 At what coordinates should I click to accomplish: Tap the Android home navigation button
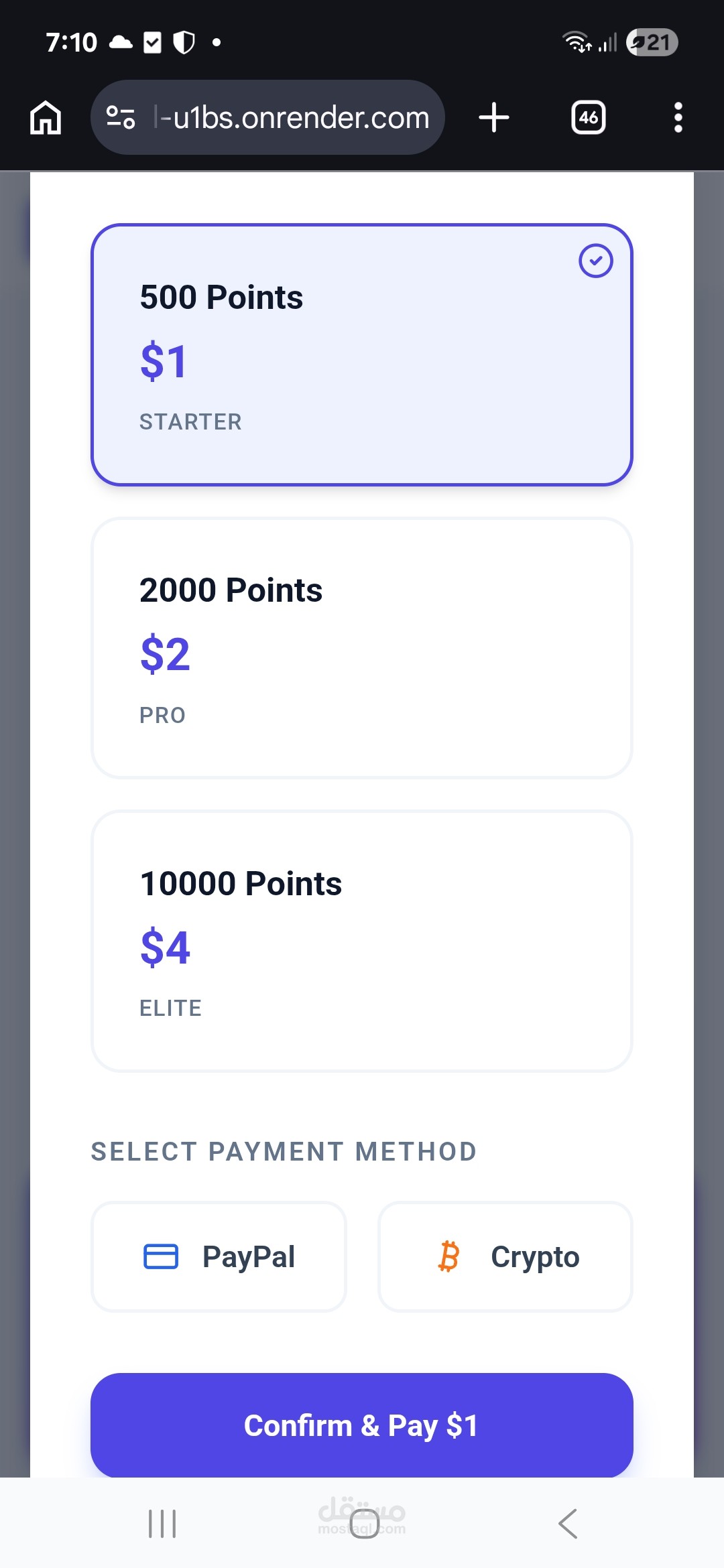[x=364, y=1524]
